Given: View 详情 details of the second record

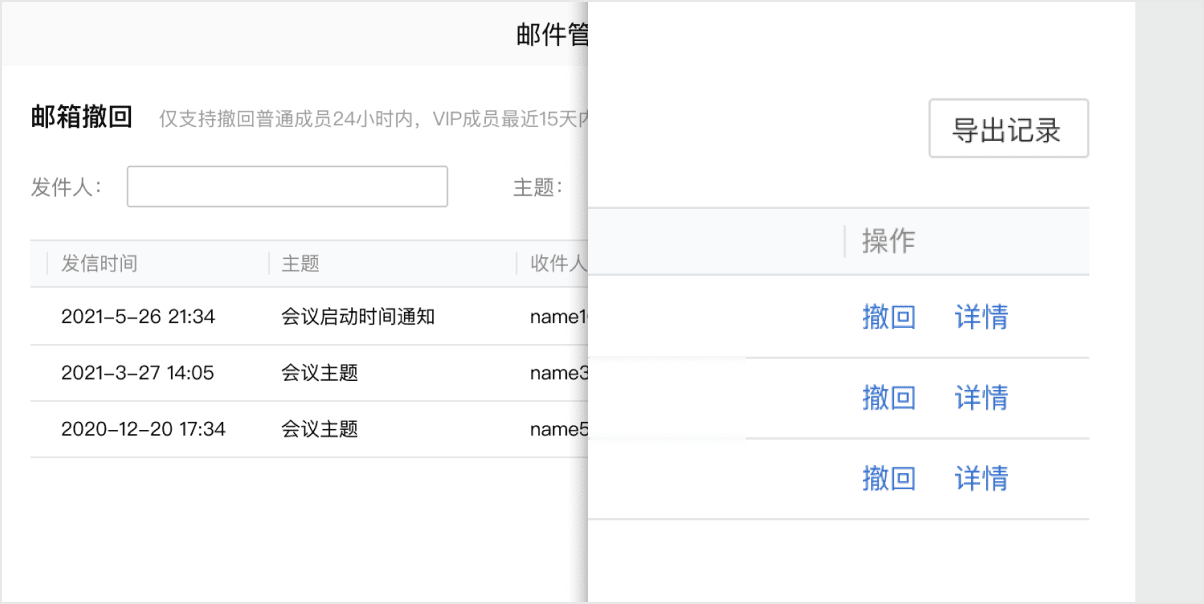Looking at the screenshot, I should click(980, 398).
